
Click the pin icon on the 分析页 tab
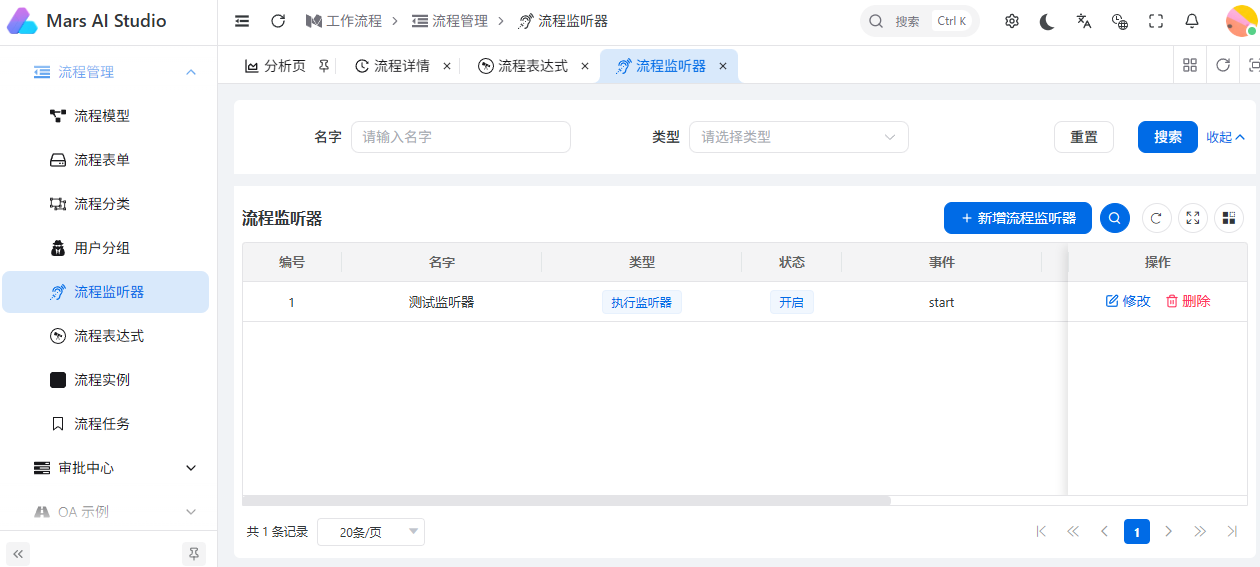click(323, 66)
